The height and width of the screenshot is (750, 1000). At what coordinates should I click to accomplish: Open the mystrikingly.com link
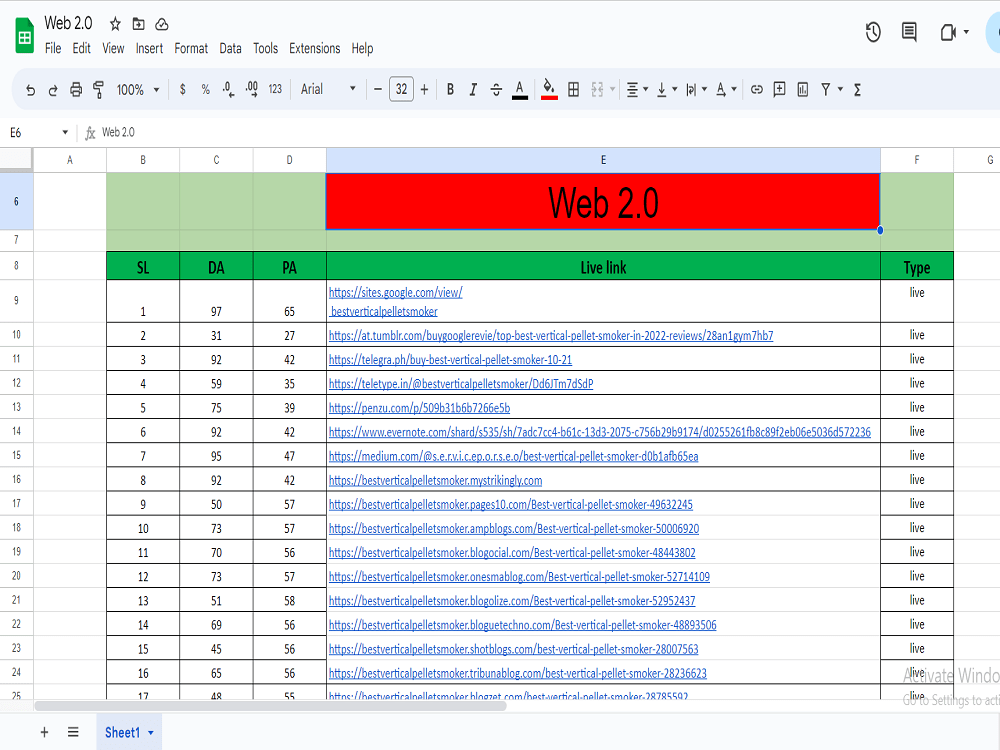[x=435, y=480]
